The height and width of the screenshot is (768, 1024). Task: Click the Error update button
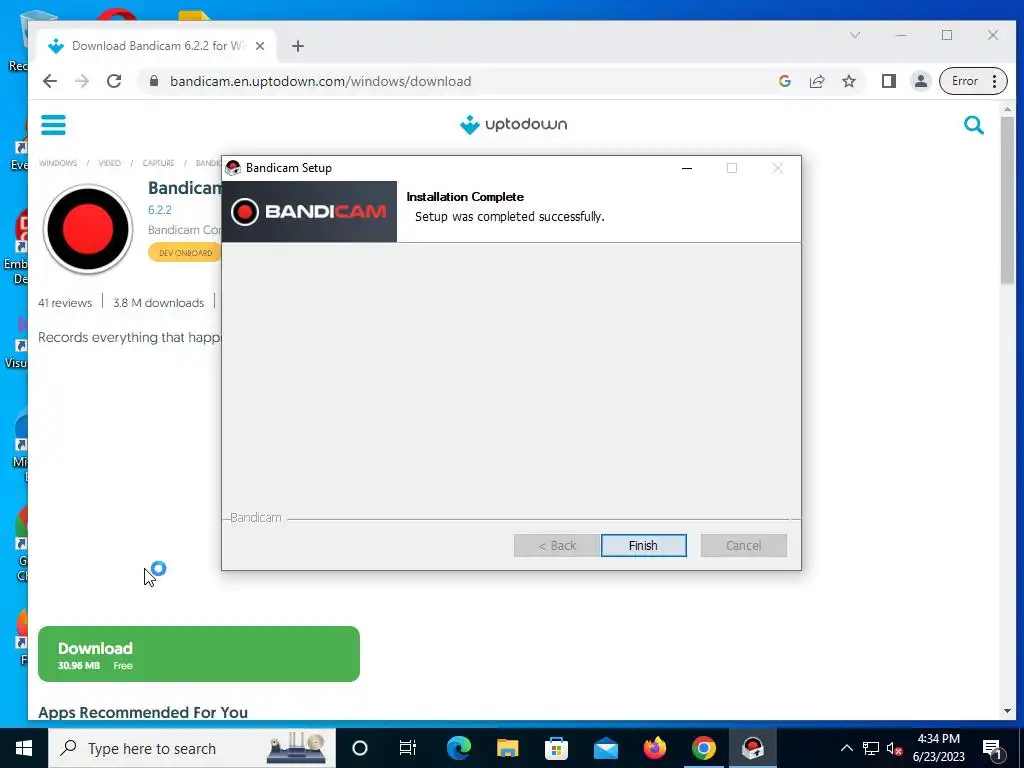click(x=972, y=81)
